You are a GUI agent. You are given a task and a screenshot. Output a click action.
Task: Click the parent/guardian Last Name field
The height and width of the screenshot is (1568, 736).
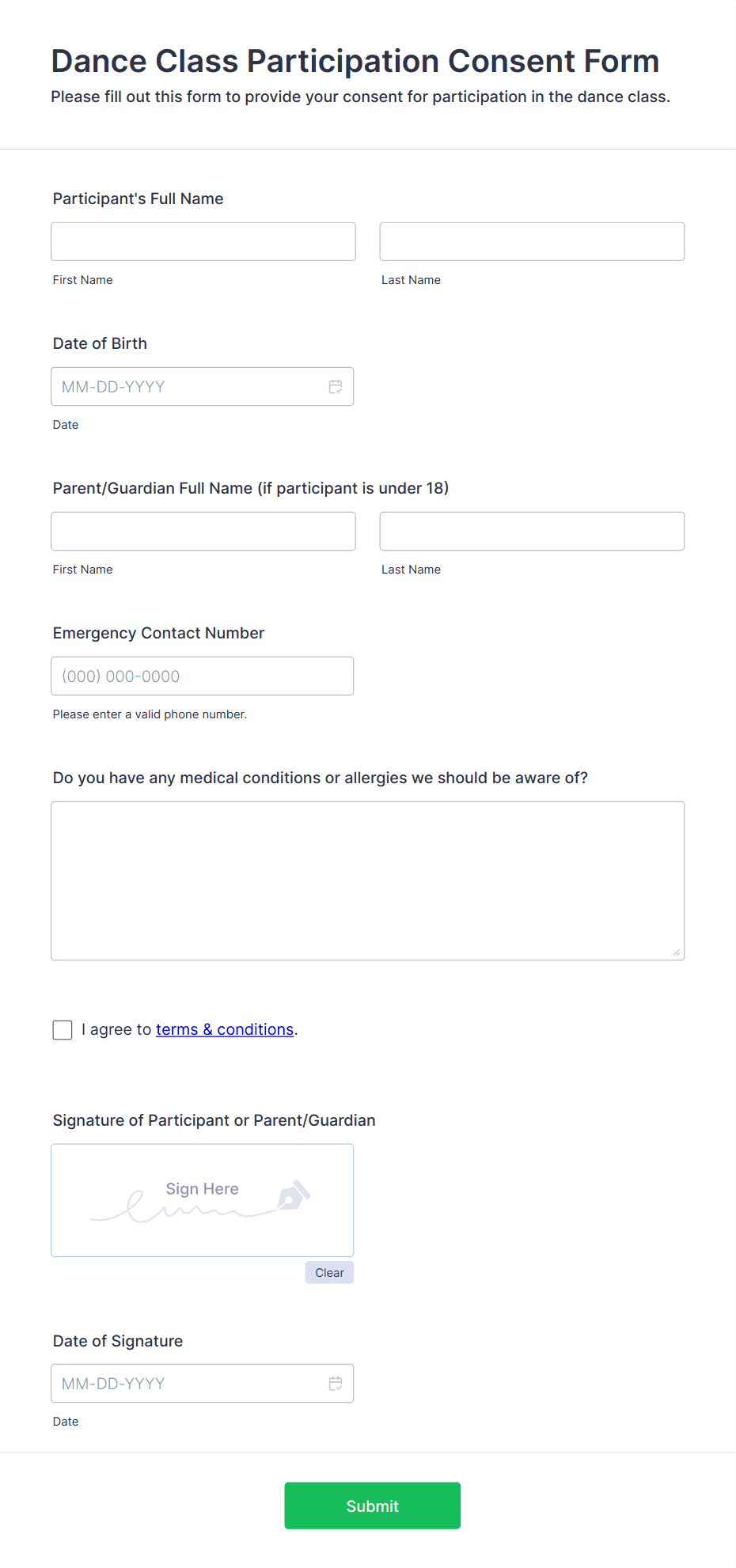click(x=531, y=531)
